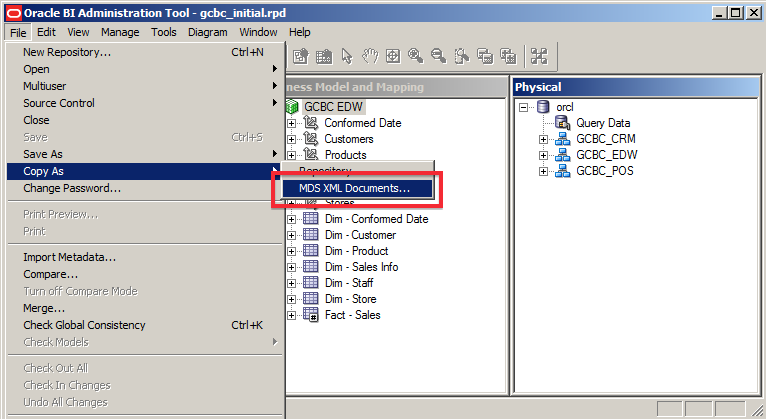The width and height of the screenshot is (766, 419).
Task: Open the Source Control submenu
Action: coord(145,103)
